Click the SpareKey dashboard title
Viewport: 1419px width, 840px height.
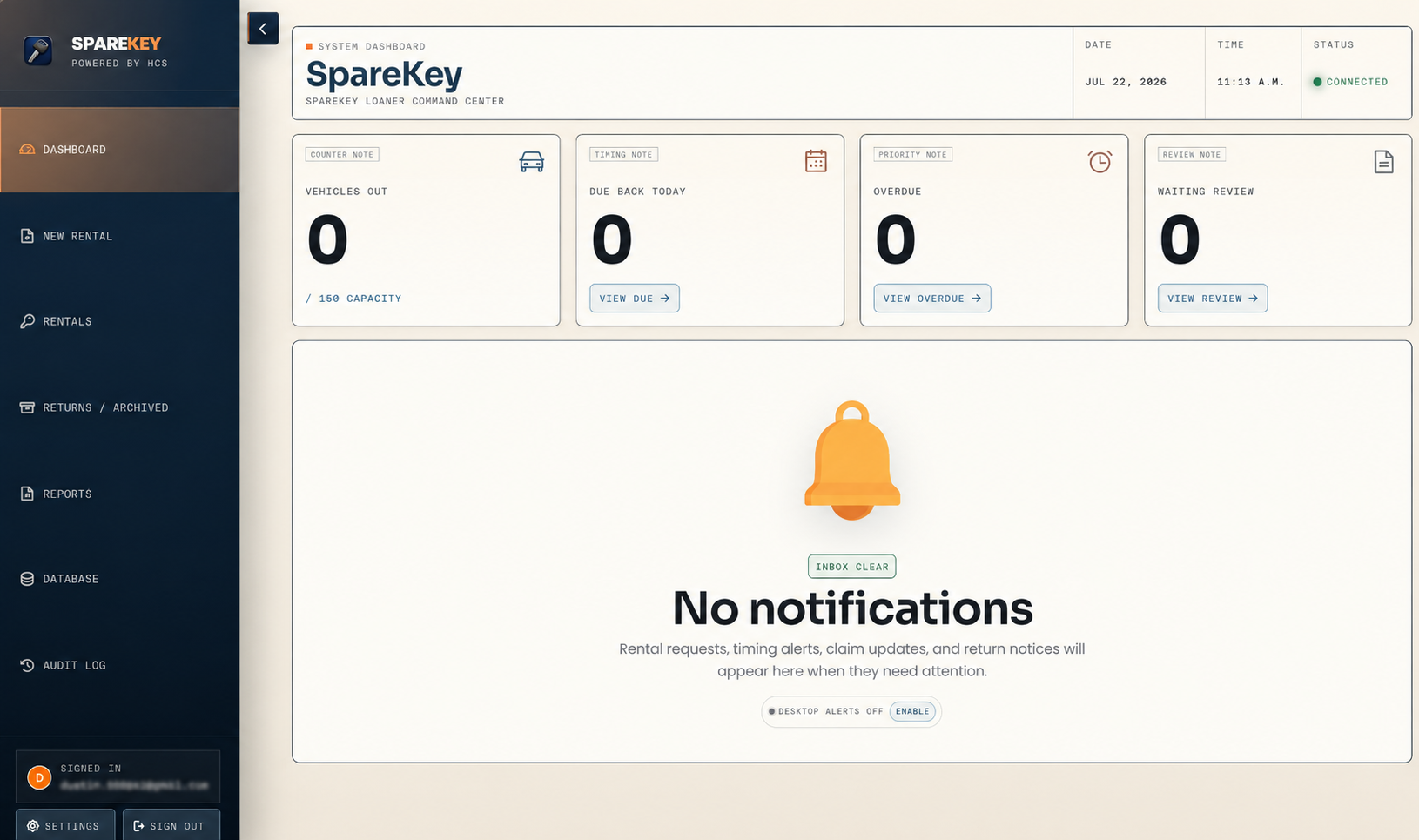coord(384,74)
